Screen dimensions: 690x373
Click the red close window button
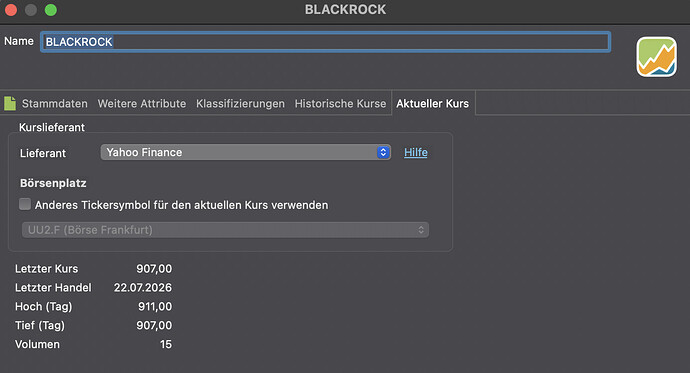(11, 10)
